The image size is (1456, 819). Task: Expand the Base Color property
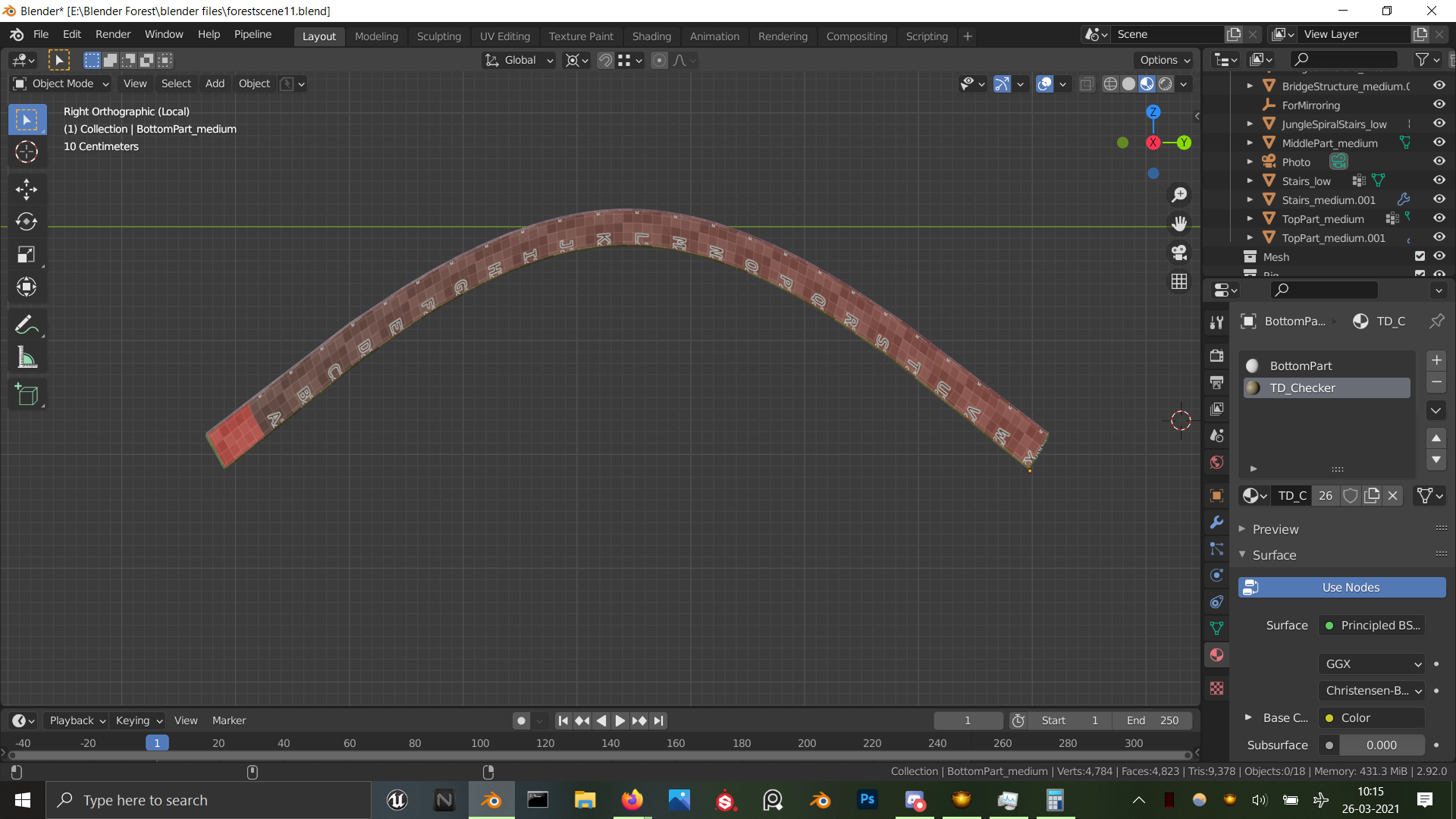pos(1248,717)
